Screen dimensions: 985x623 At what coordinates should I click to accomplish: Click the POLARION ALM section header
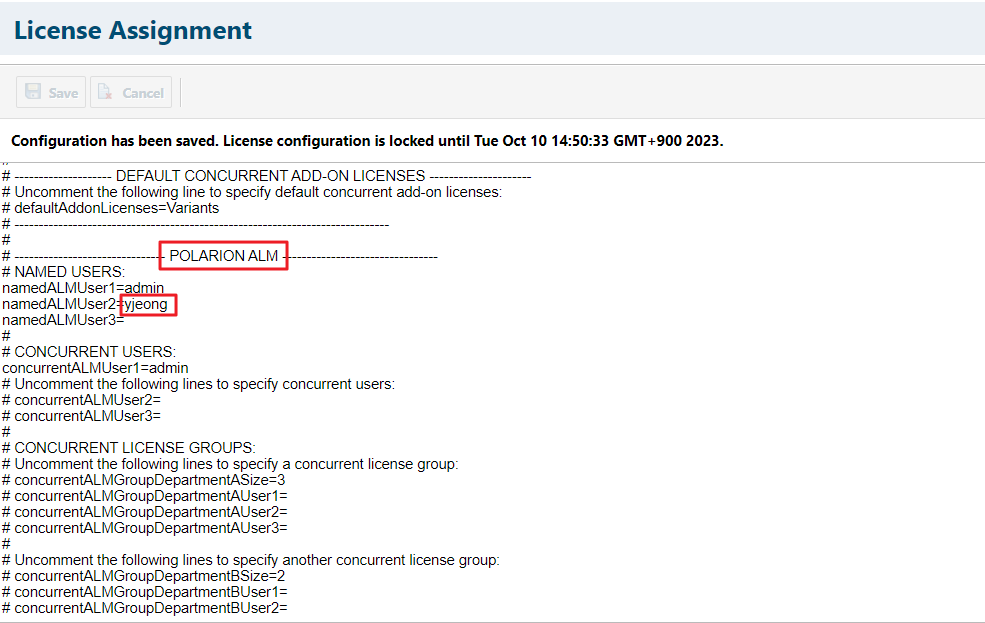pos(223,256)
